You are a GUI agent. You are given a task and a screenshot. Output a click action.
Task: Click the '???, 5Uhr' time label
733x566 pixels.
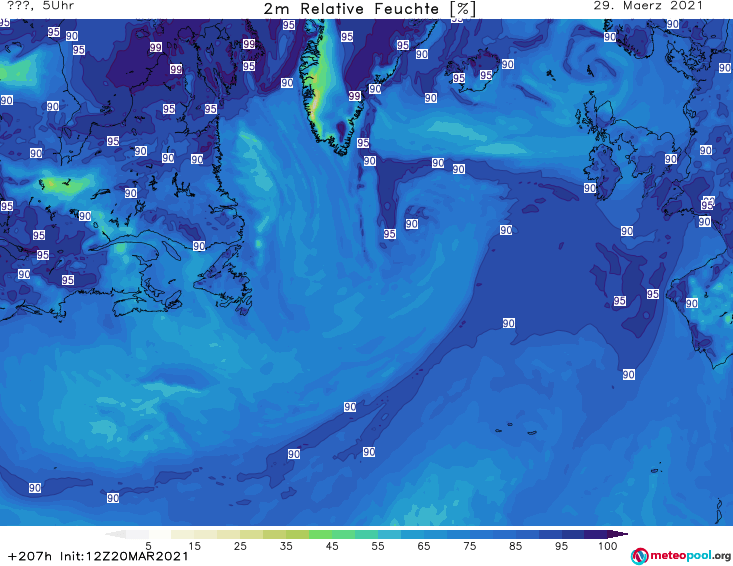pyautogui.click(x=41, y=6)
